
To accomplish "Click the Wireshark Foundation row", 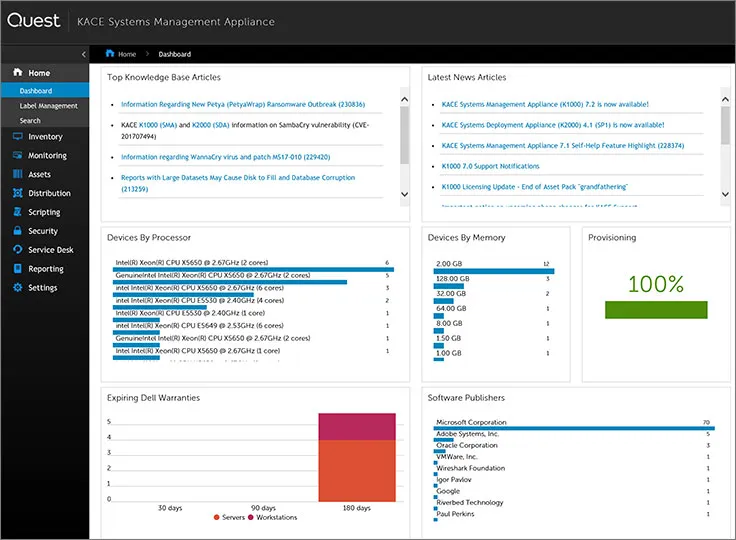I will [574, 471].
